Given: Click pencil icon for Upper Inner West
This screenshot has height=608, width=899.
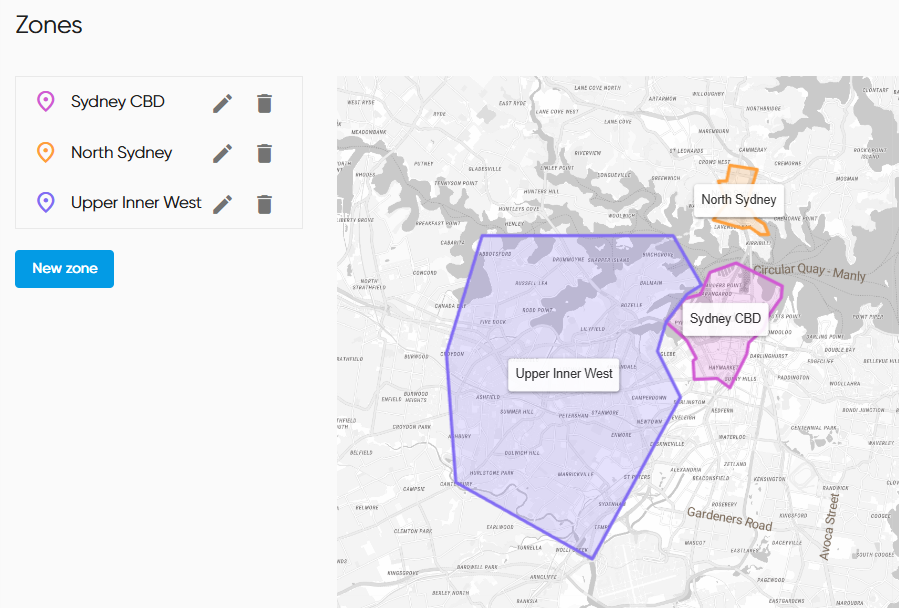Looking at the screenshot, I should (x=222, y=204).
